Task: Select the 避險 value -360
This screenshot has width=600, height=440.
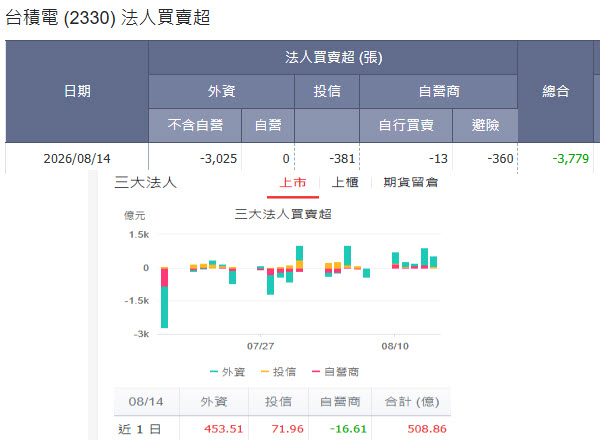Action: (x=500, y=158)
